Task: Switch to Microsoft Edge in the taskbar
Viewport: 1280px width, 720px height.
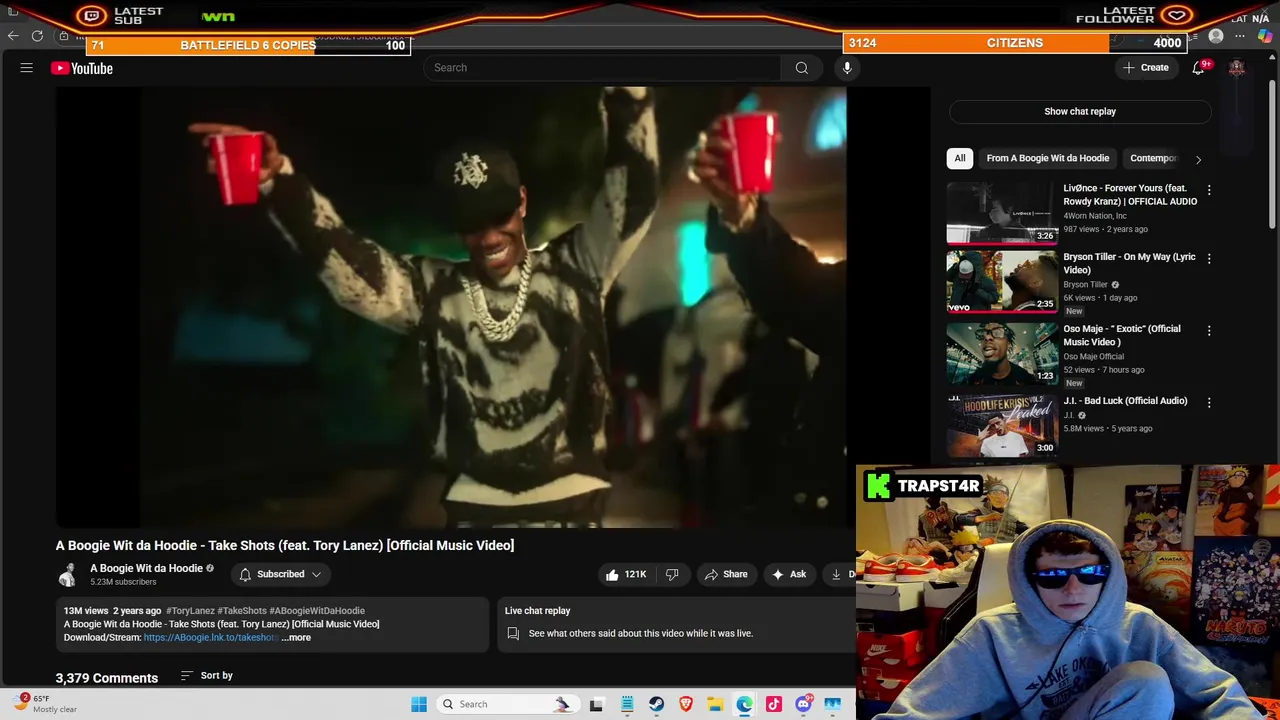Action: coord(744,704)
